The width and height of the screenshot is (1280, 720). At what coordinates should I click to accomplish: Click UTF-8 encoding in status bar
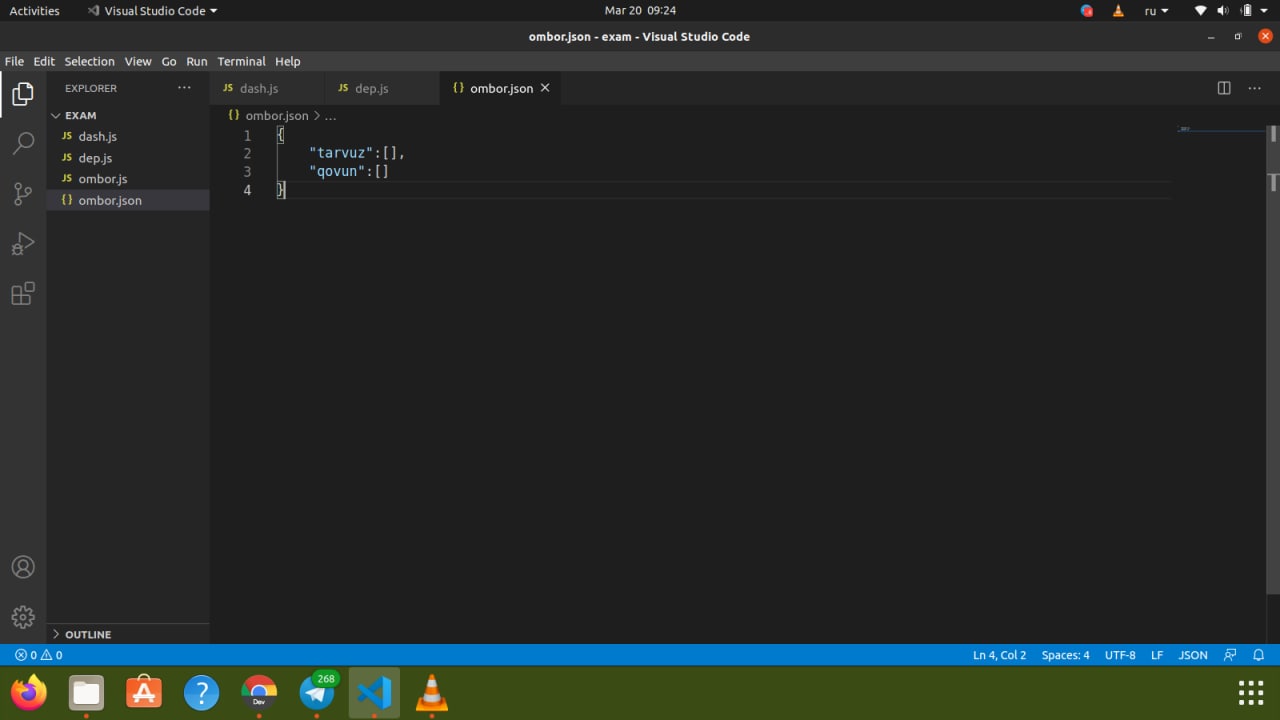tap(1120, 655)
